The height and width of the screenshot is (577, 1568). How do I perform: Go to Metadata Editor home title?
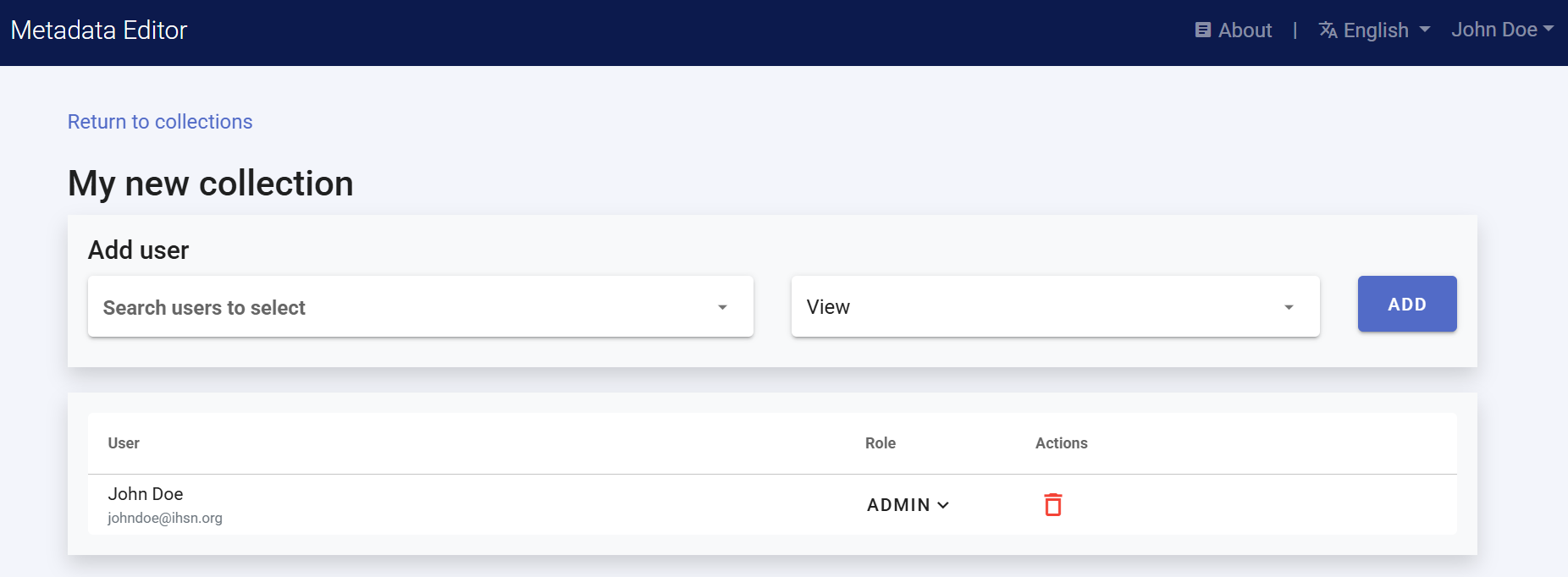[99, 30]
